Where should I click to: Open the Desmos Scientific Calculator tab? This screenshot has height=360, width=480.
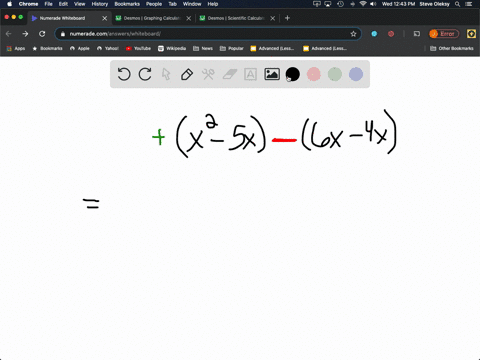(x=236, y=18)
